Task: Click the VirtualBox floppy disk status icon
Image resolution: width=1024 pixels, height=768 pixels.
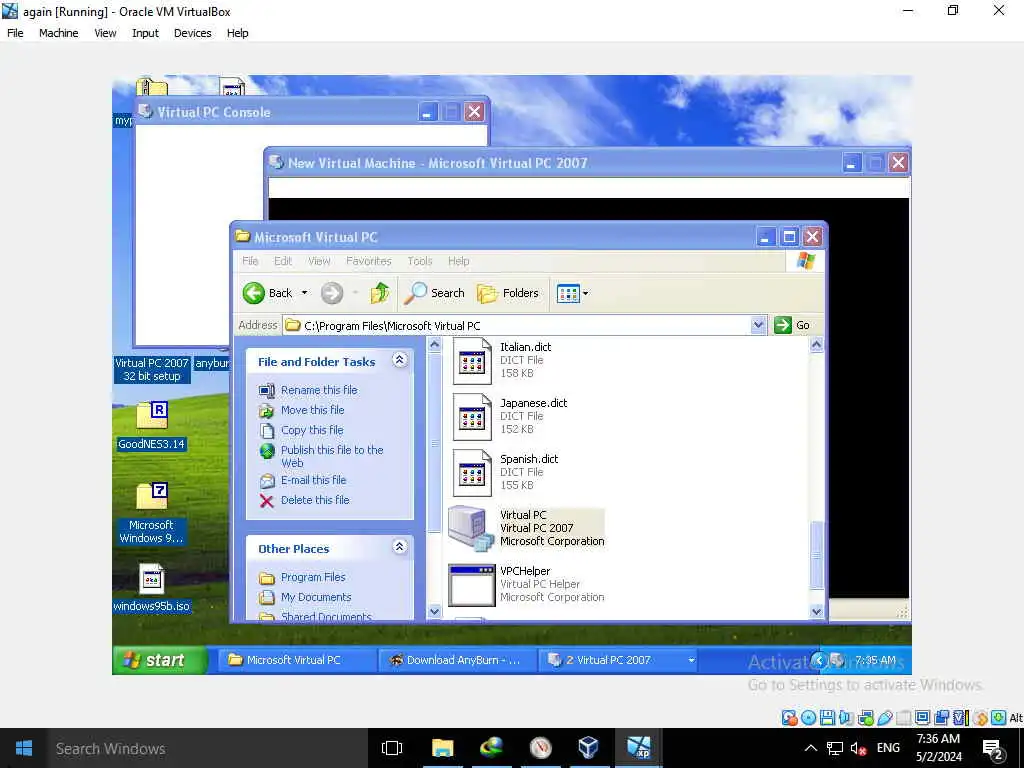Action: click(827, 718)
